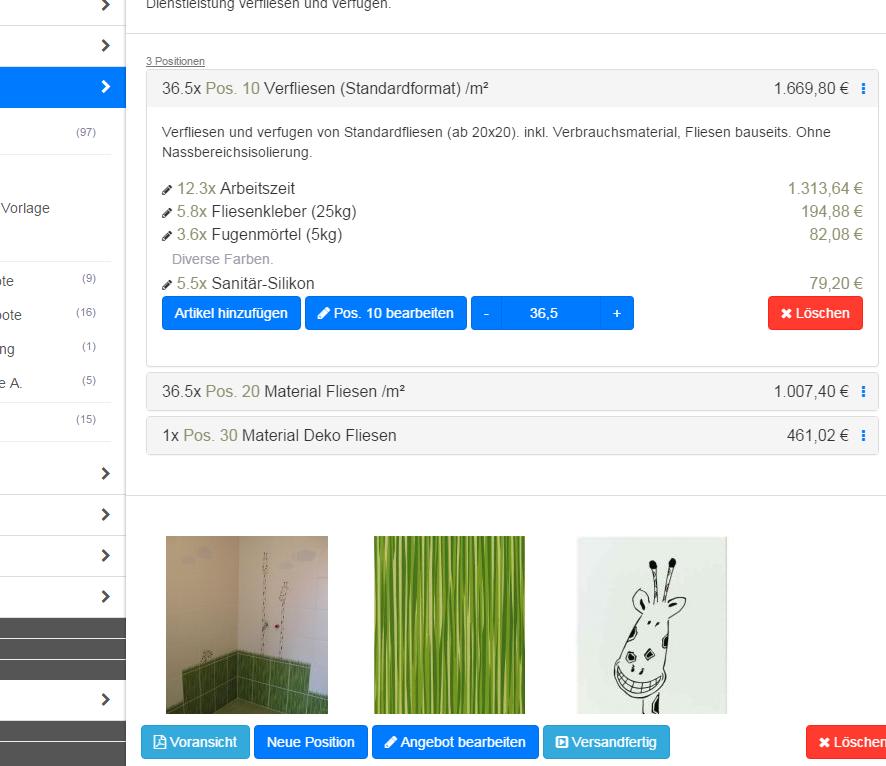Edit Fliesenkleber (25kg) via the pencil icon
The height and width of the screenshot is (766, 886).
point(167,211)
